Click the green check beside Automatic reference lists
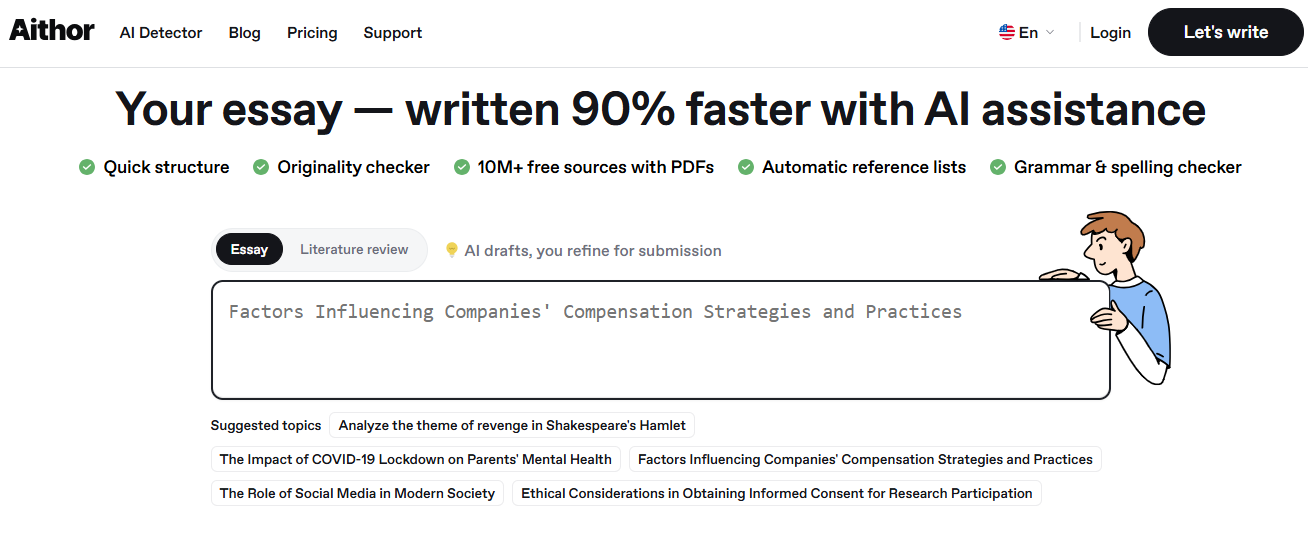The width and height of the screenshot is (1308, 533). (746, 167)
